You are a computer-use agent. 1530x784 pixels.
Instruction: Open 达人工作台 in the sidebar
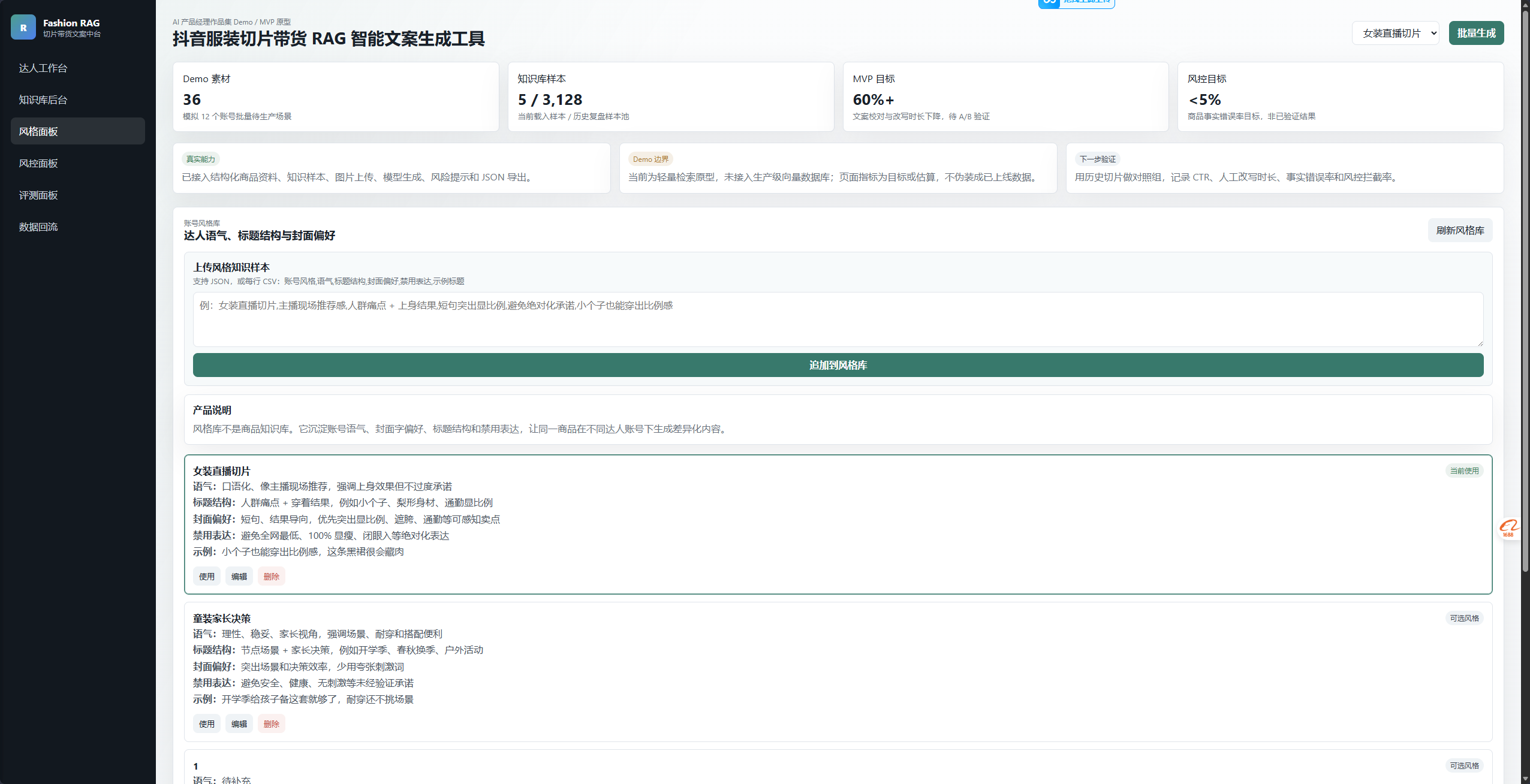click(78, 68)
